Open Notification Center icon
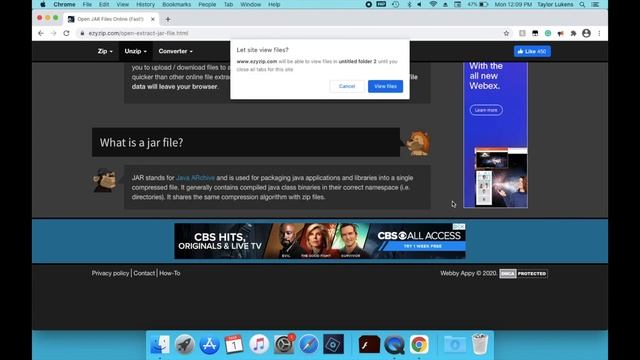640x360 pixels. tap(595, 4)
